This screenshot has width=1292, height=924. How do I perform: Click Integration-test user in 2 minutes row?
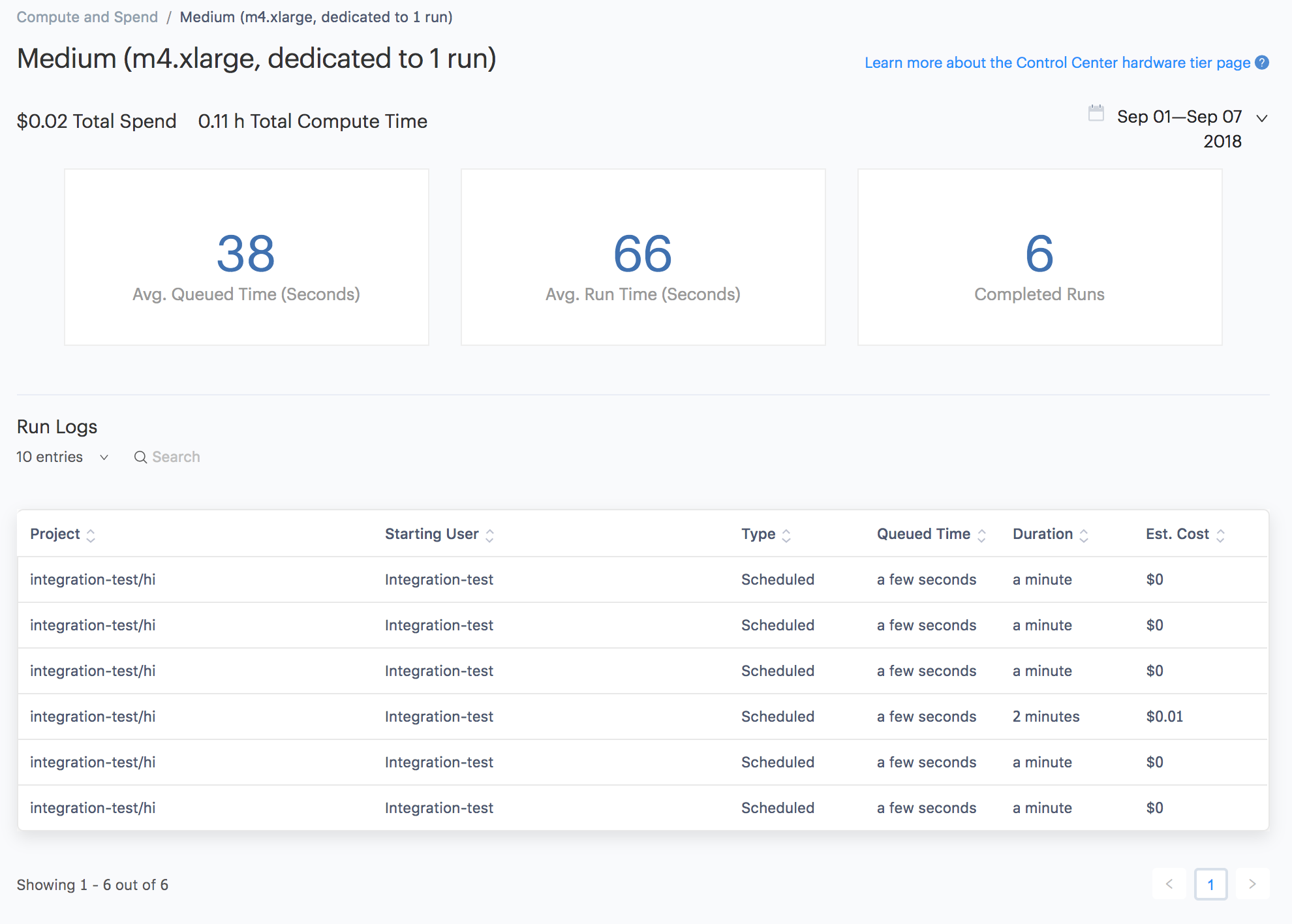click(x=439, y=716)
